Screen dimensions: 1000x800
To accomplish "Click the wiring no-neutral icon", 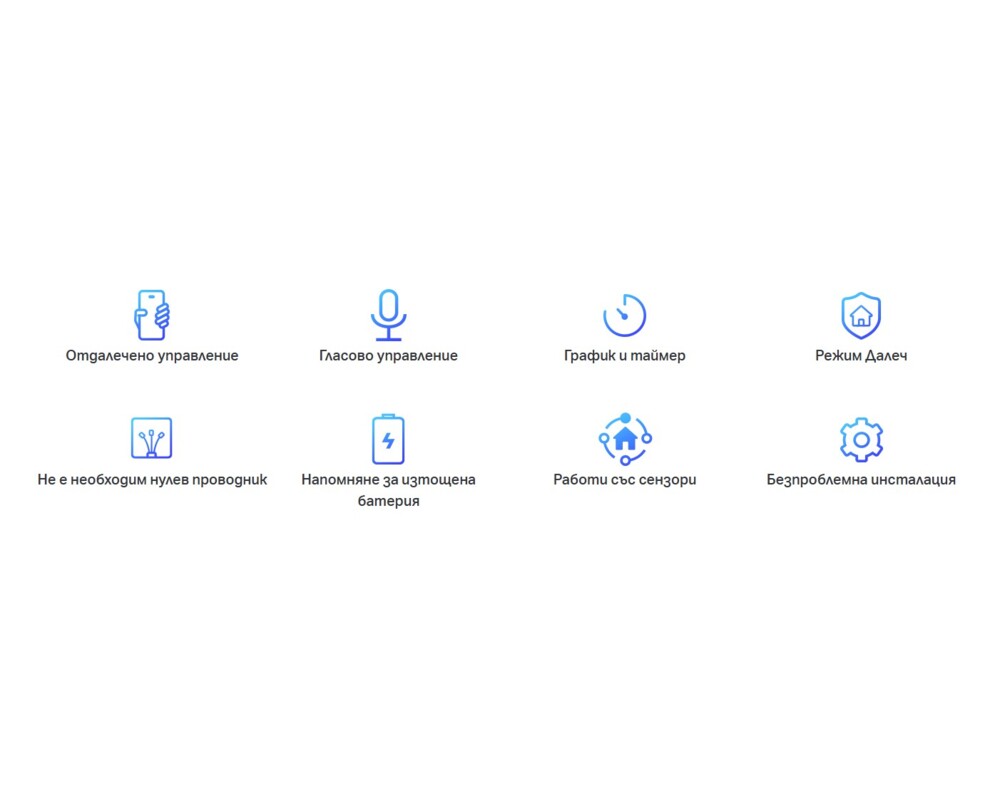I will tap(152, 438).
